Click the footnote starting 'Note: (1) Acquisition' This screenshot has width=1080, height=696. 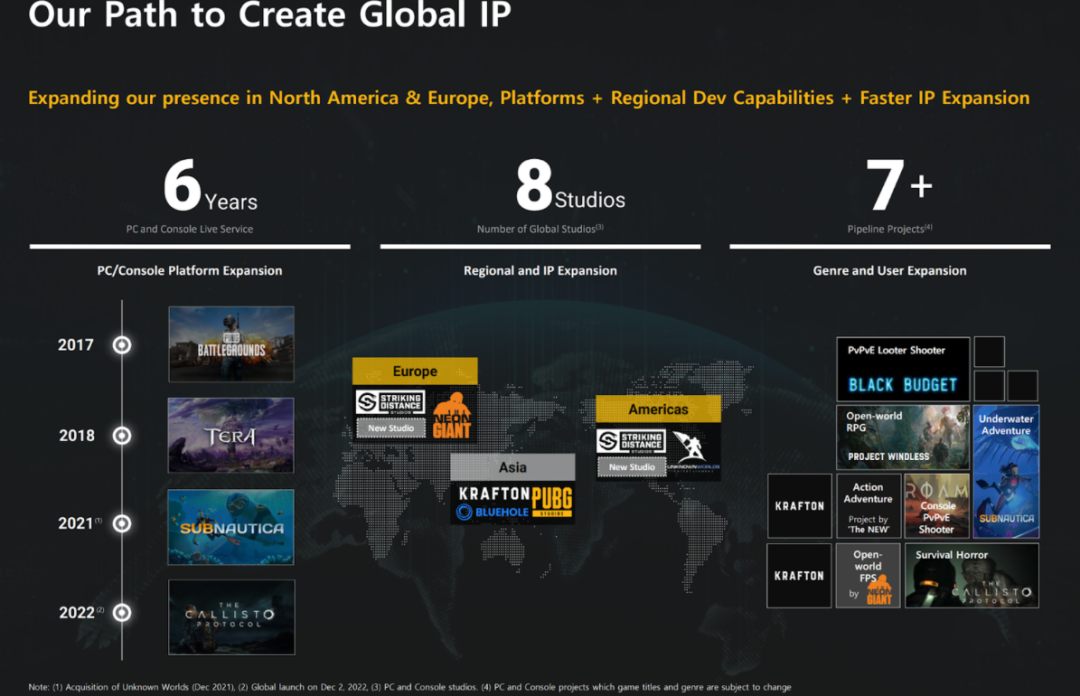coord(410,687)
